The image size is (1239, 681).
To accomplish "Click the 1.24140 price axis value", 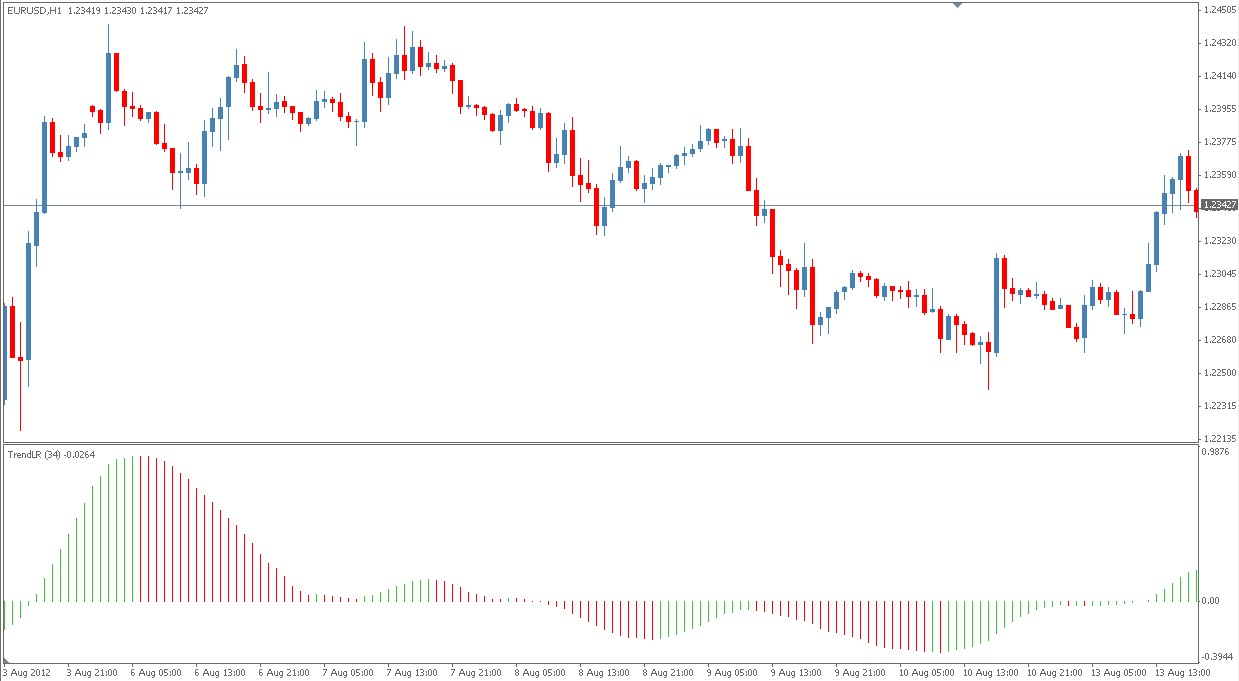I will [x=1221, y=76].
